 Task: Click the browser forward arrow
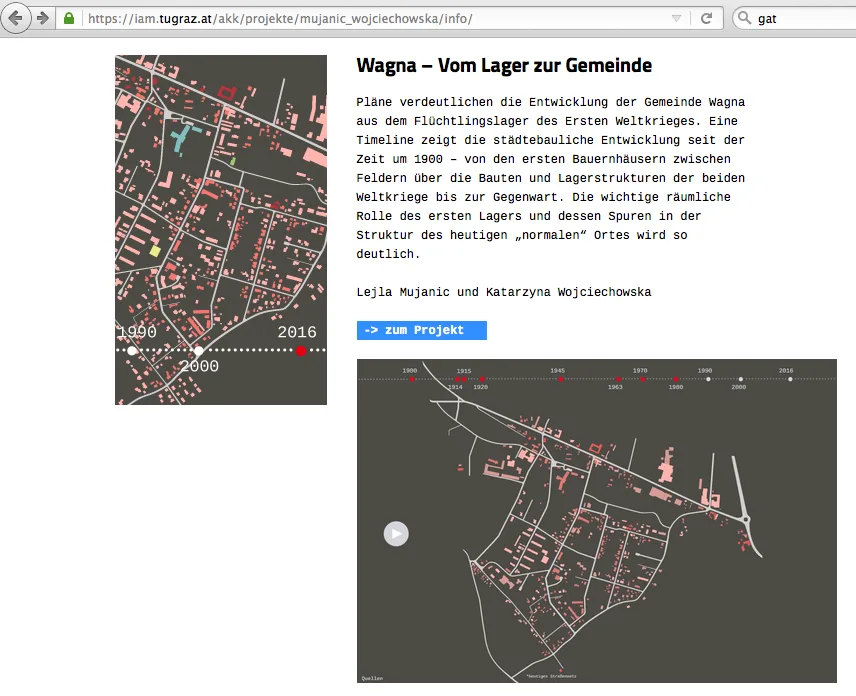click(x=43, y=19)
